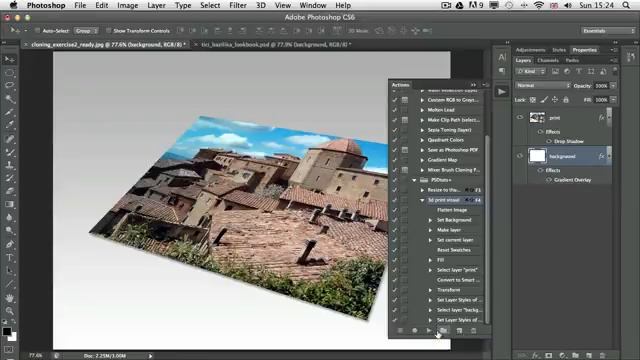The image size is (640, 360).
Task: Select the Rectangular Marquee tool
Action: (x=9, y=73)
